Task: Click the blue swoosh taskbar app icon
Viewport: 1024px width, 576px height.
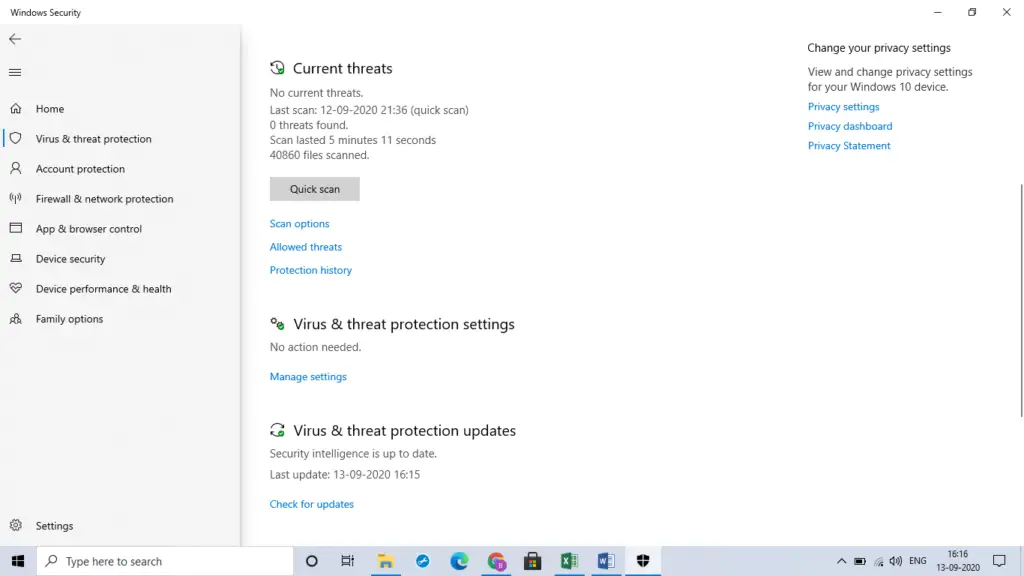Action: point(423,561)
